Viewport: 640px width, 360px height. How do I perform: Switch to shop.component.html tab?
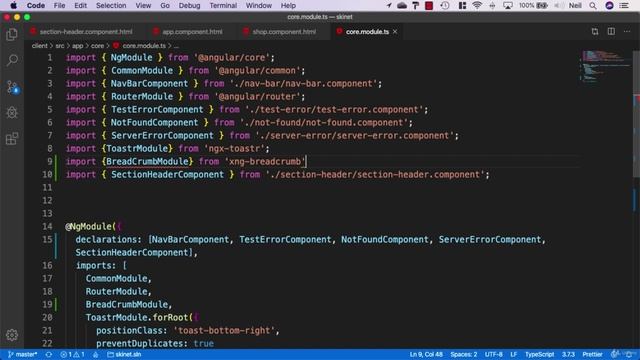[x=280, y=31]
